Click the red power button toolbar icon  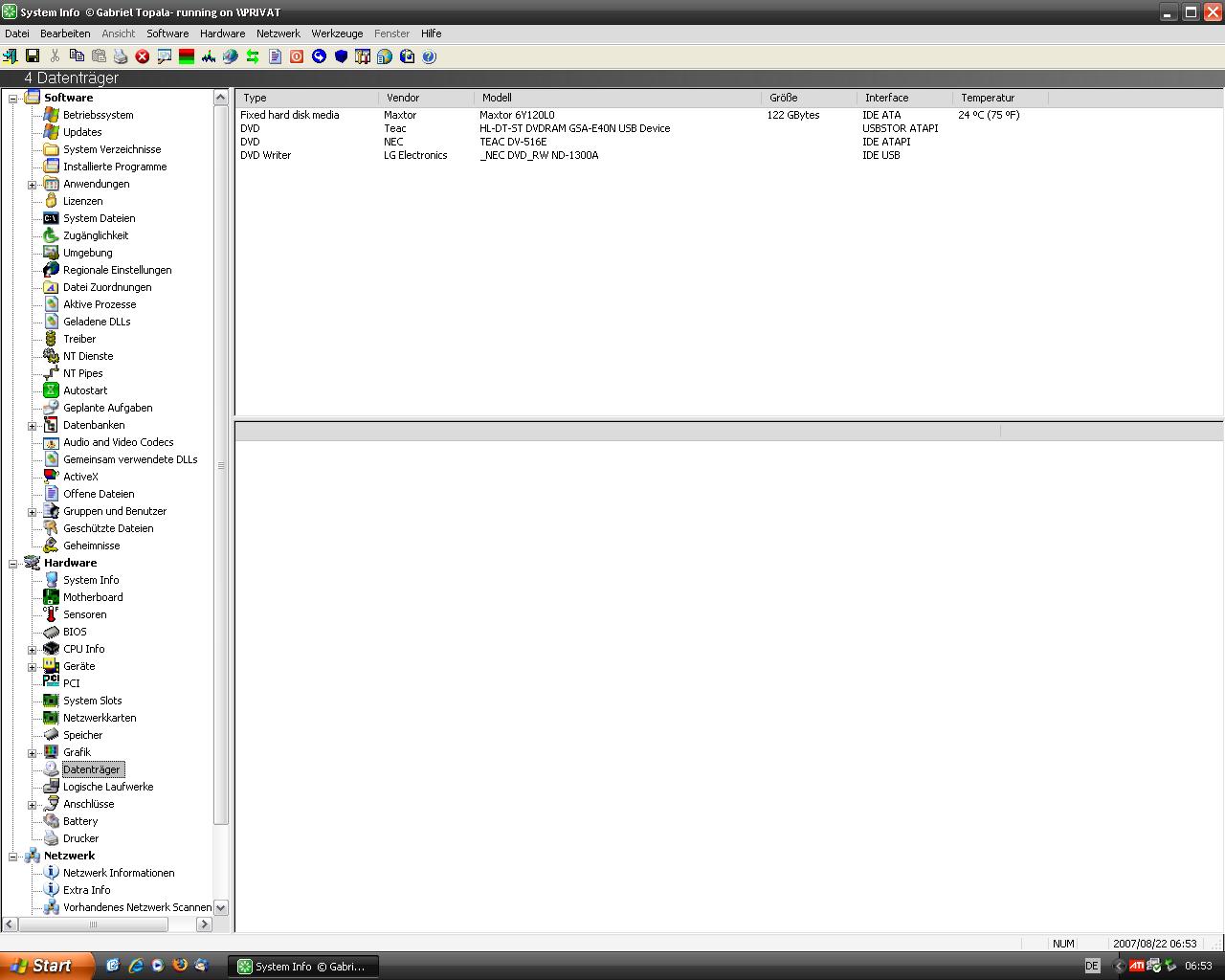(297, 56)
